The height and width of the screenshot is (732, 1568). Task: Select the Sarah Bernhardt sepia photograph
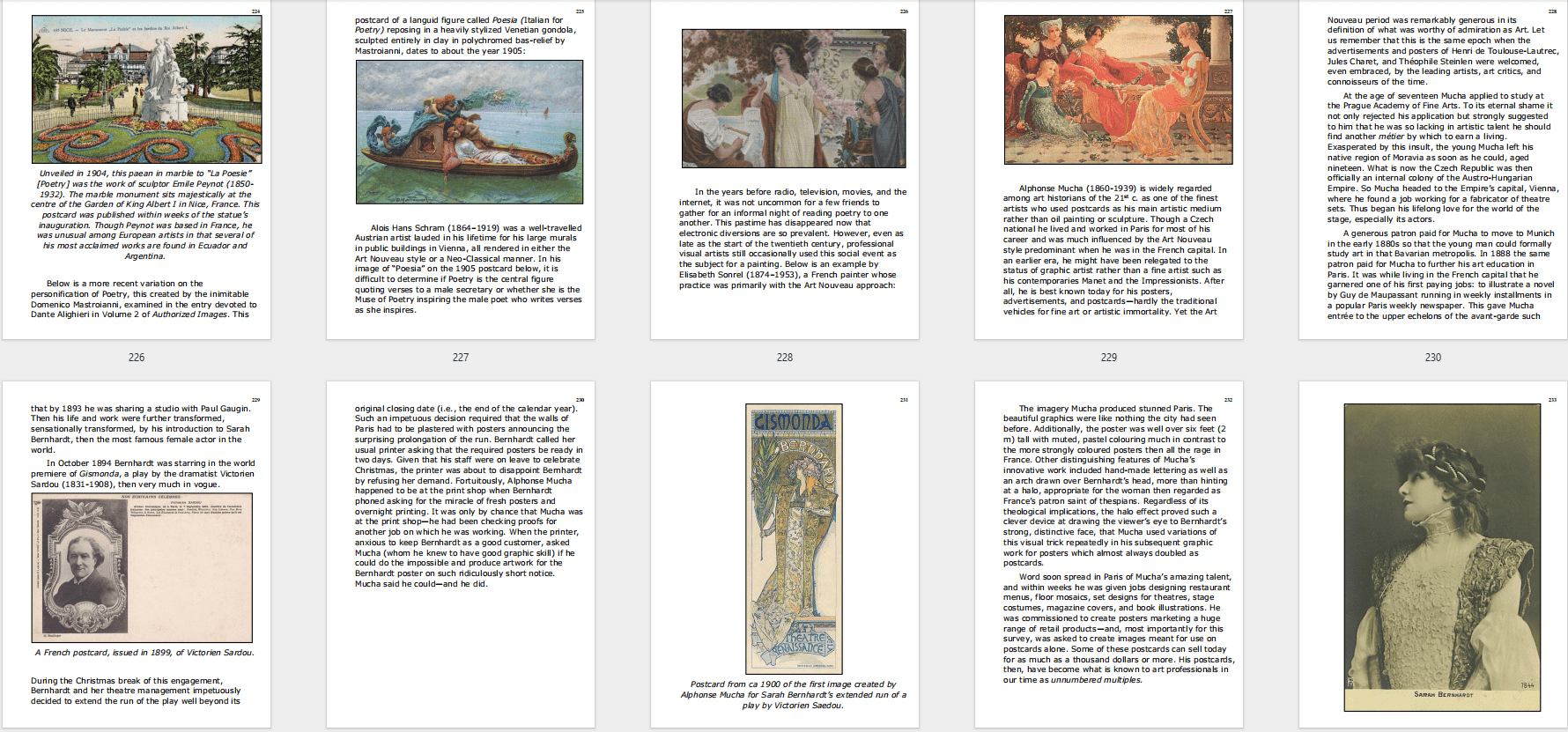click(1444, 557)
